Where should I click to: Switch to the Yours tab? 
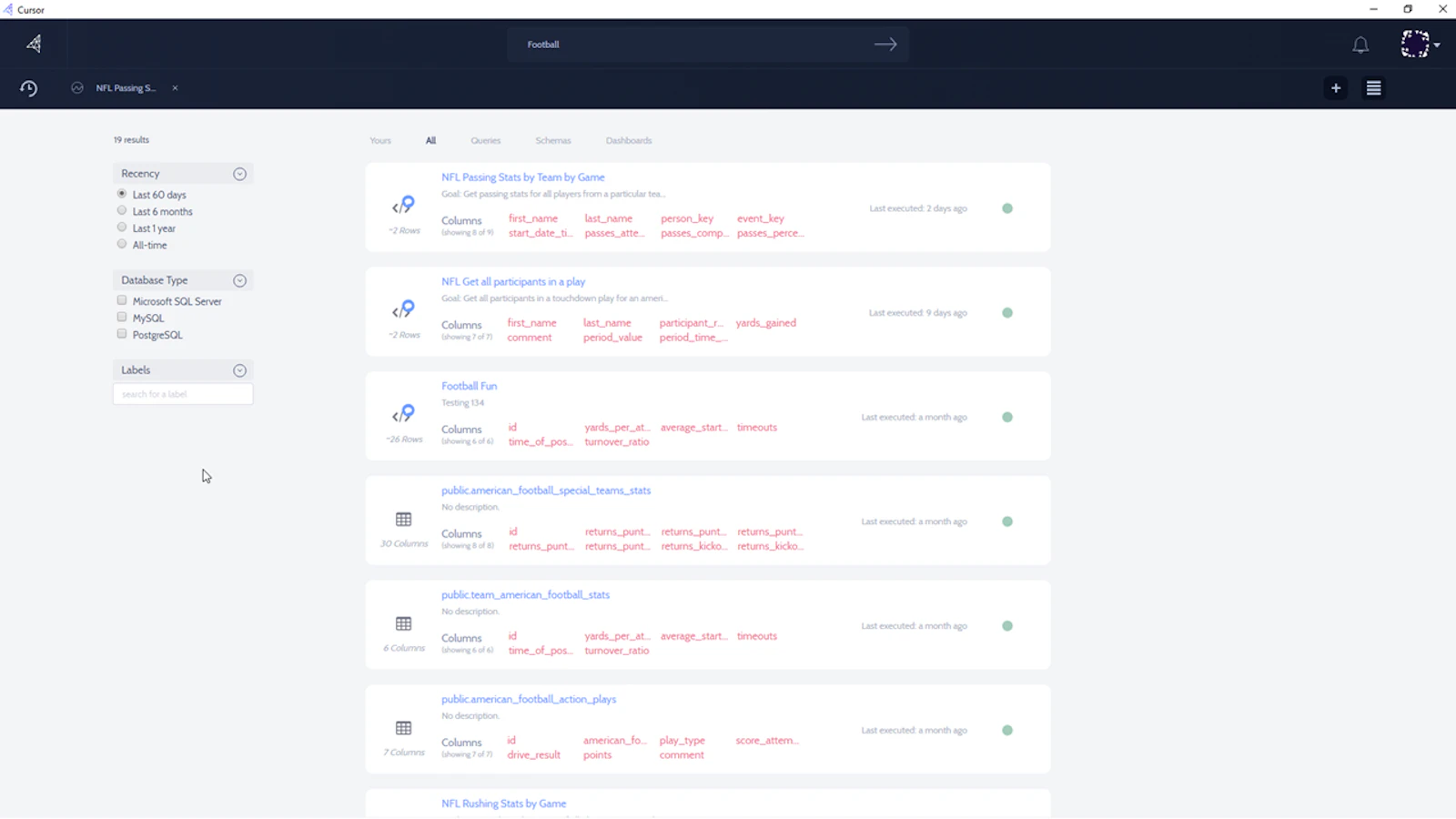[380, 141]
